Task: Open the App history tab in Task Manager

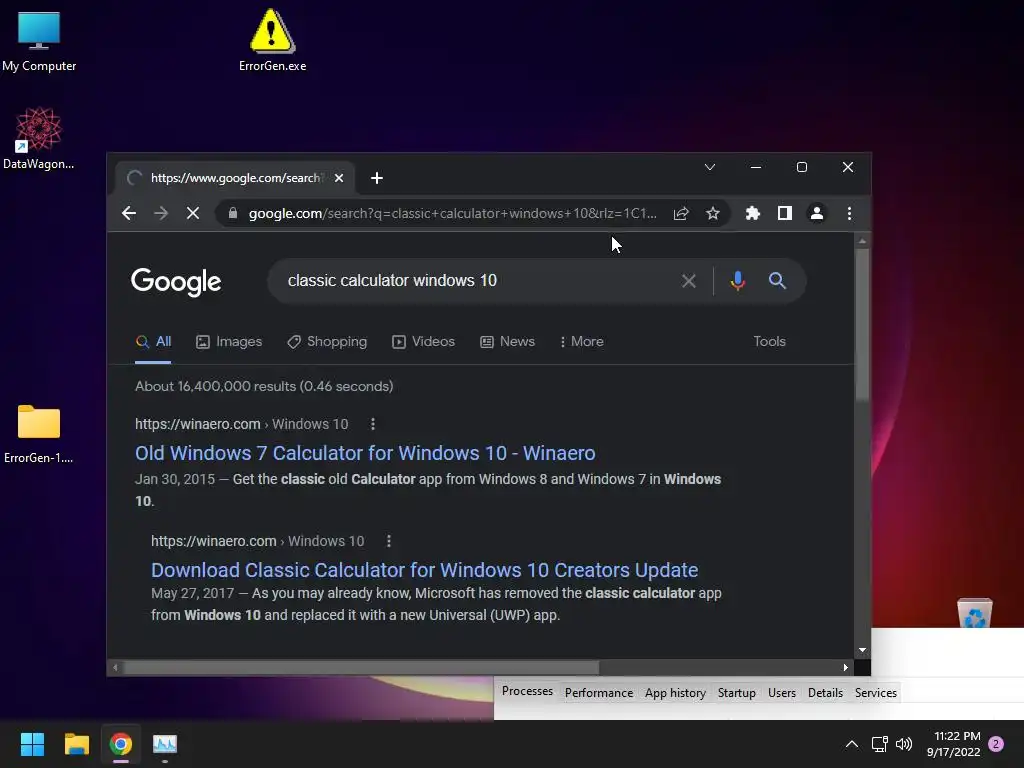Action: pos(675,693)
